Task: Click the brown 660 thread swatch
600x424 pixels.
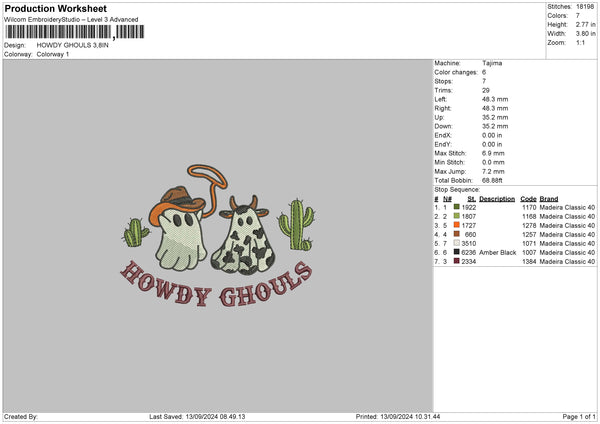Action: (x=457, y=234)
